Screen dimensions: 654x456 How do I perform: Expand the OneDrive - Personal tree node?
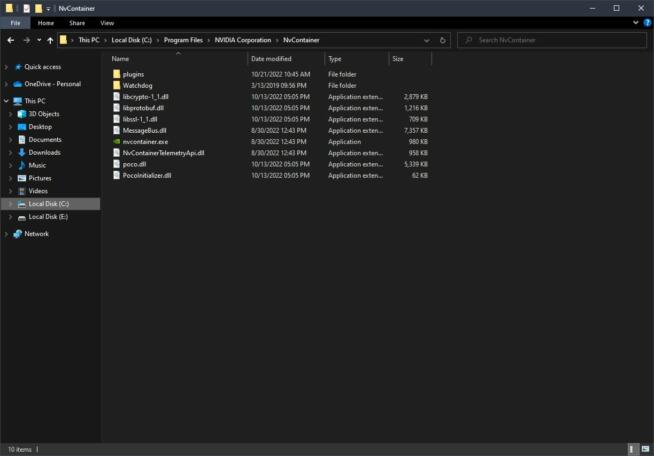pos(6,84)
